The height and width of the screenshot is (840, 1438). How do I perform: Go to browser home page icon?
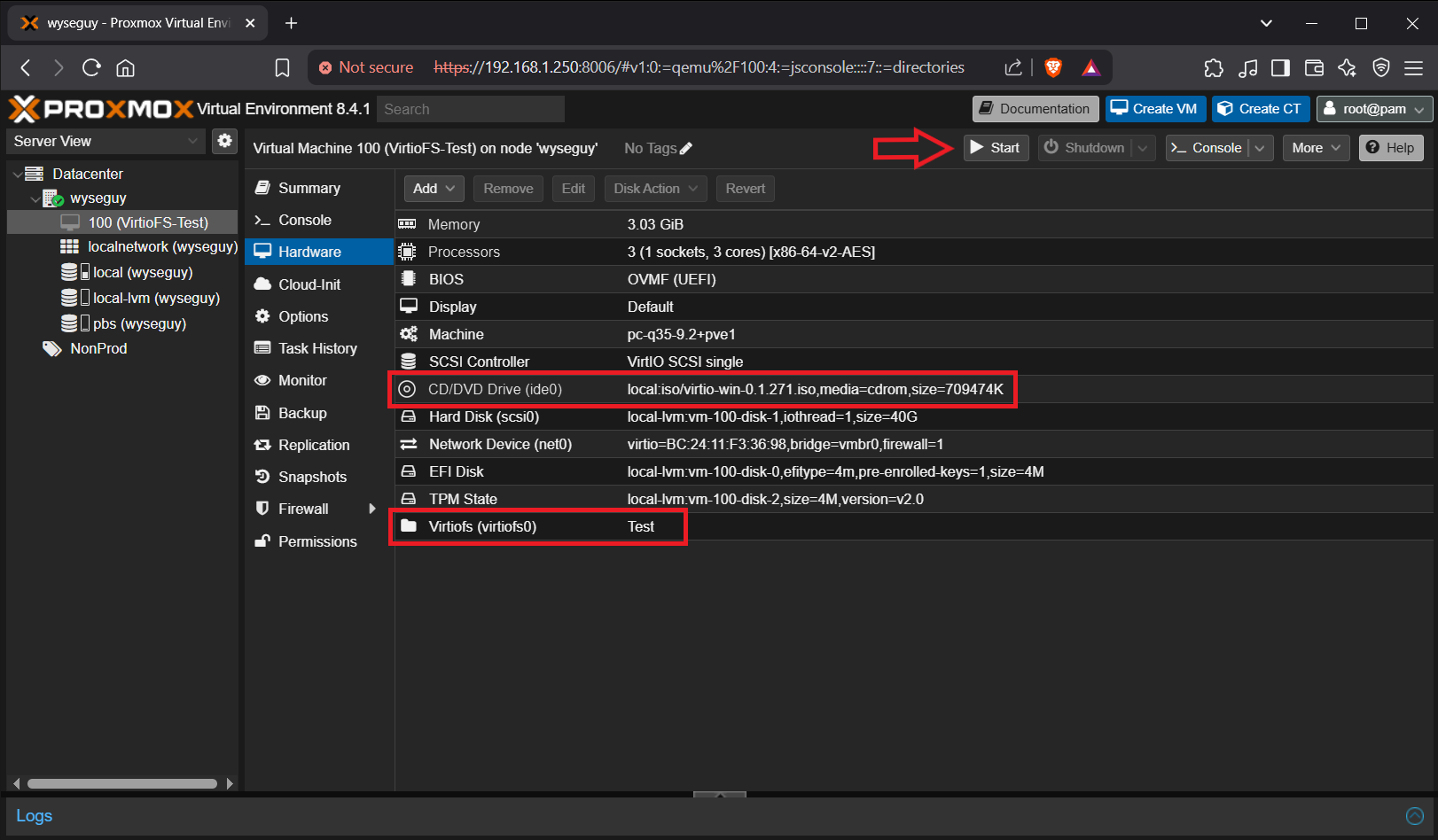[x=126, y=67]
